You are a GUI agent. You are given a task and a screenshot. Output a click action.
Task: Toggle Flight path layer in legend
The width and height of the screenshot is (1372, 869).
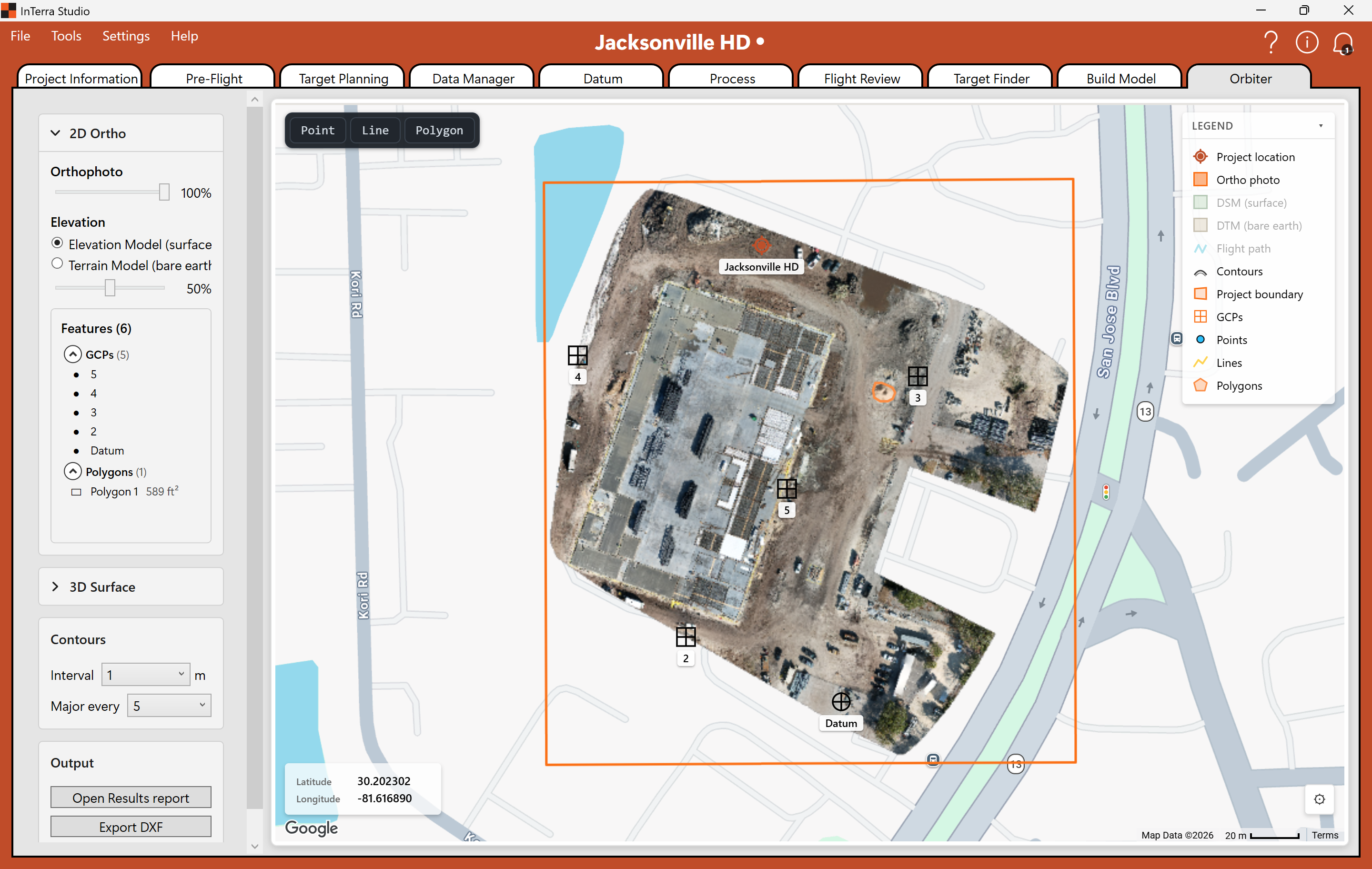(x=1231, y=248)
